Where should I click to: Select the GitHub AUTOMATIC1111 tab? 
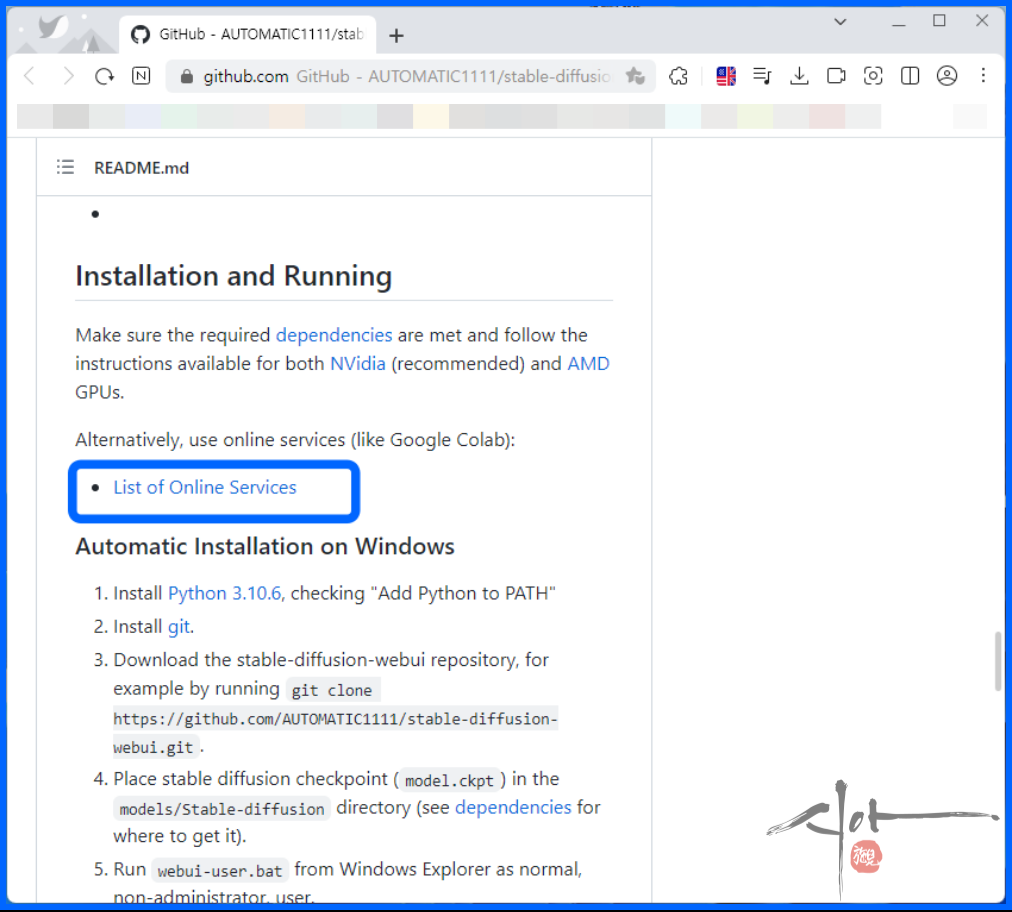[248, 34]
